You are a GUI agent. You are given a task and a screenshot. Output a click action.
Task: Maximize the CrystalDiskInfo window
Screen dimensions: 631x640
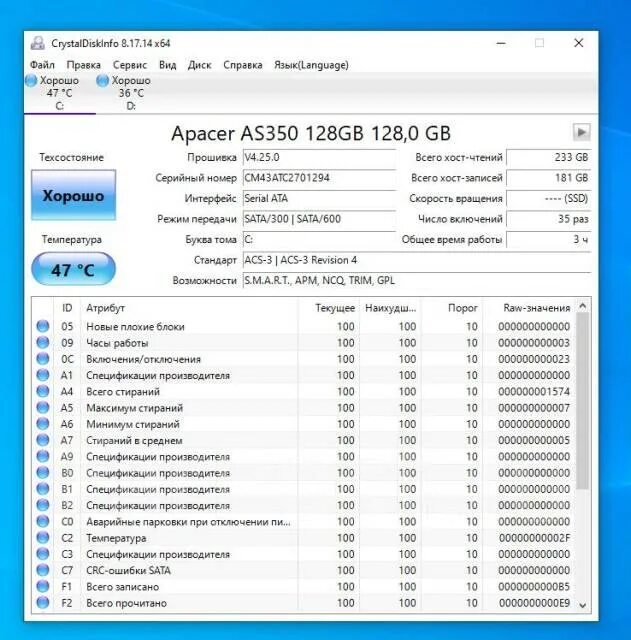tap(539, 43)
